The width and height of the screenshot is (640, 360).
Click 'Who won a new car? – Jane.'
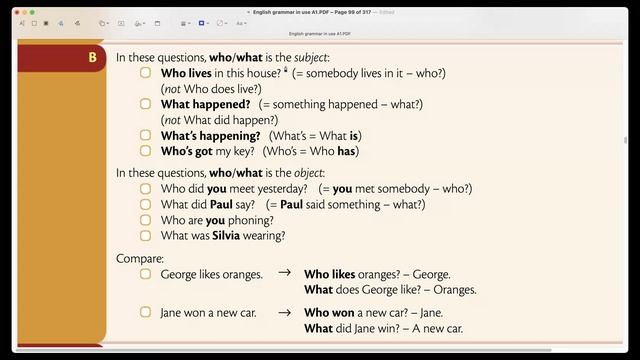[x=373, y=313]
